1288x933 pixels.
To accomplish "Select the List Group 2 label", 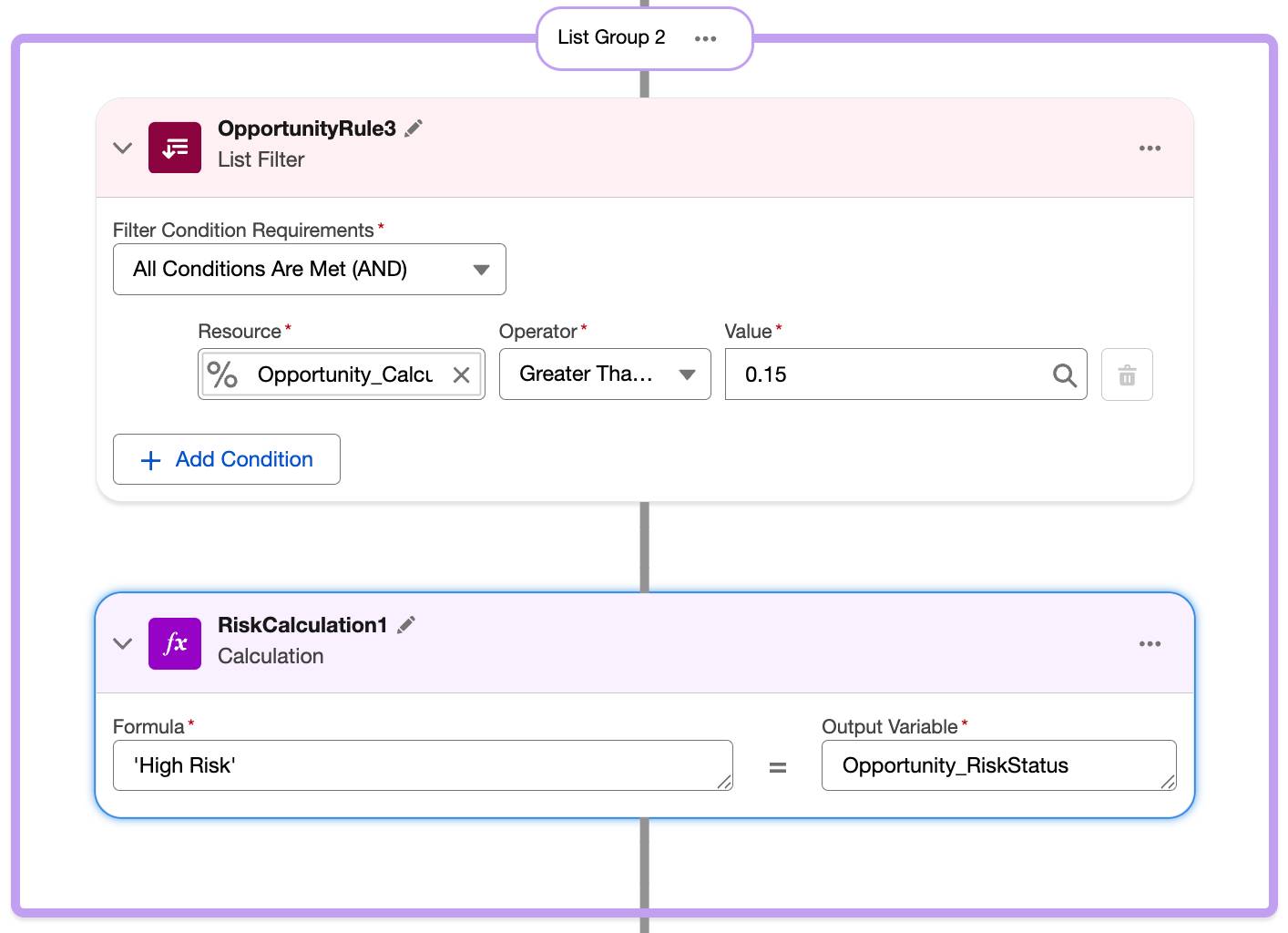I will 612,37.
